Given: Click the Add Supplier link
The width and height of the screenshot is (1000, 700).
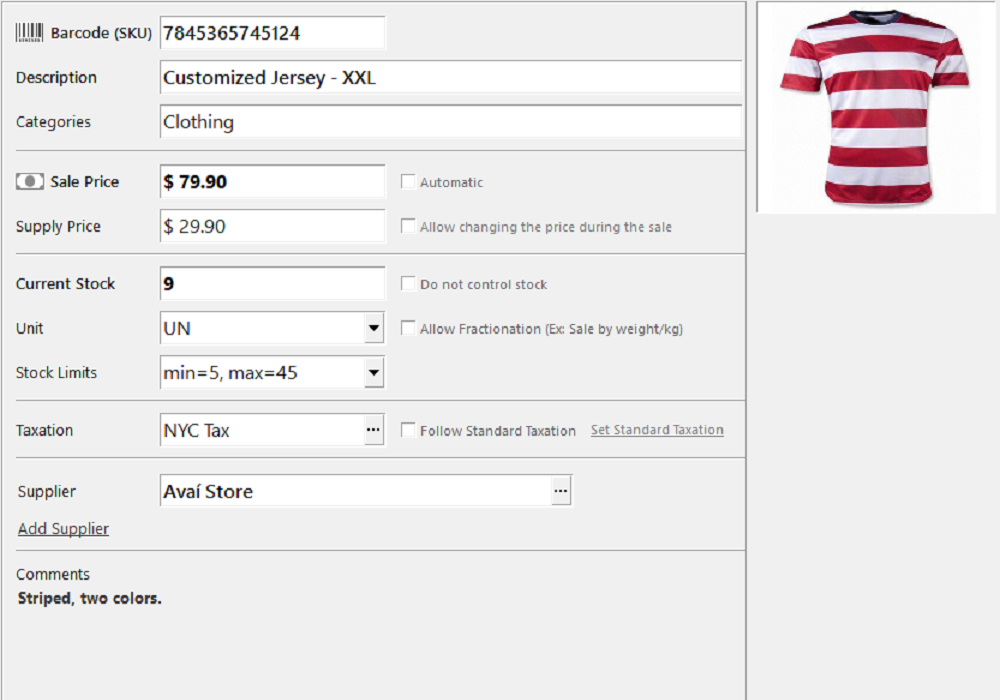Looking at the screenshot, I should 63,528.
